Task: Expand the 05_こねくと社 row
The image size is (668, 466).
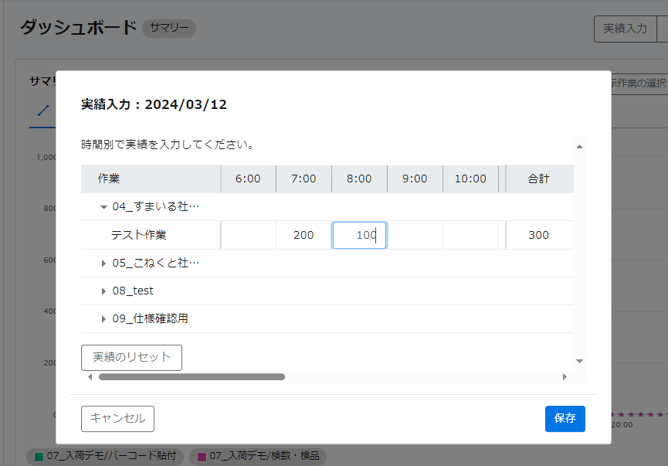Action: [x=104, y=263]
